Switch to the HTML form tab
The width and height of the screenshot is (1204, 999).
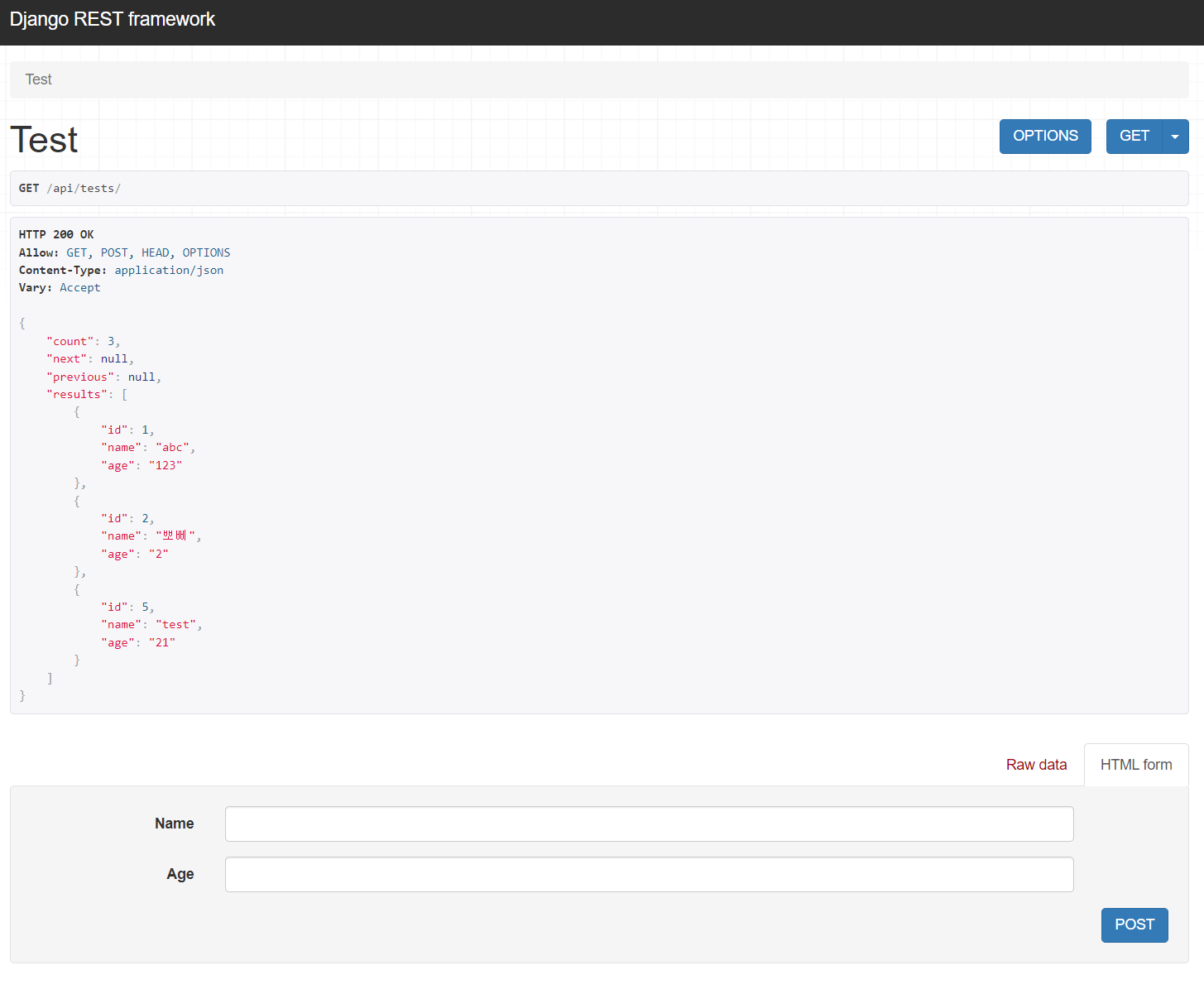pyautogui.click(x=1136, y=765)
